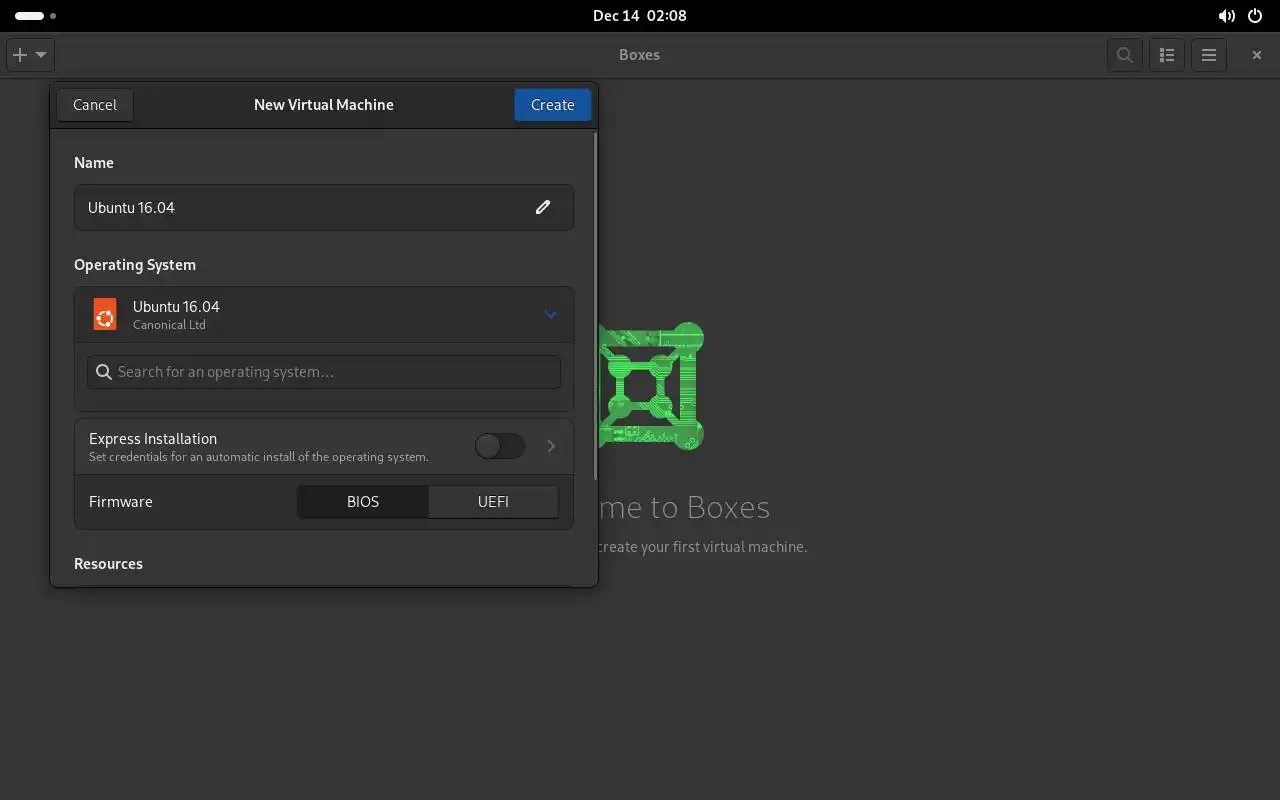The image size is (1280, 800).
Task: Collapse the Ubuntu 16.04 operating system dropdown
Action: pyautogui.click(x=550, y=314)
